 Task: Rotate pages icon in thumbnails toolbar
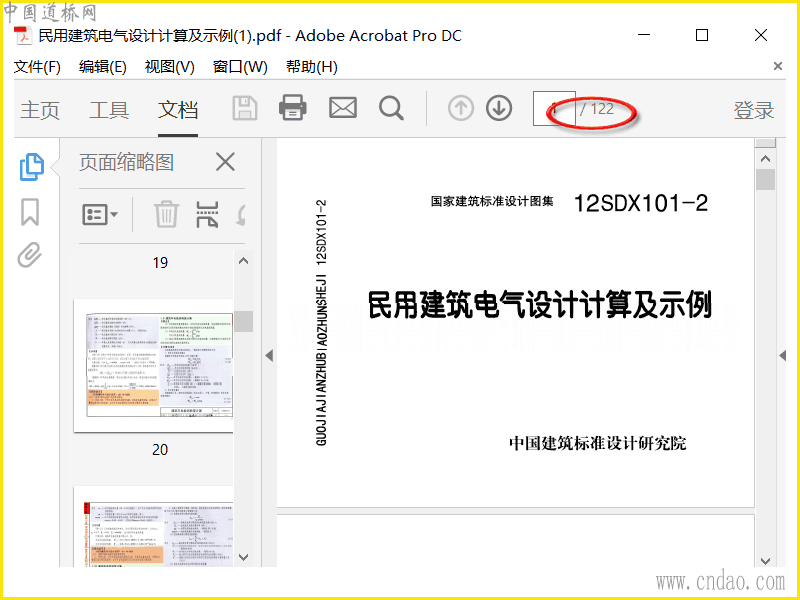(x=241, y=215)
